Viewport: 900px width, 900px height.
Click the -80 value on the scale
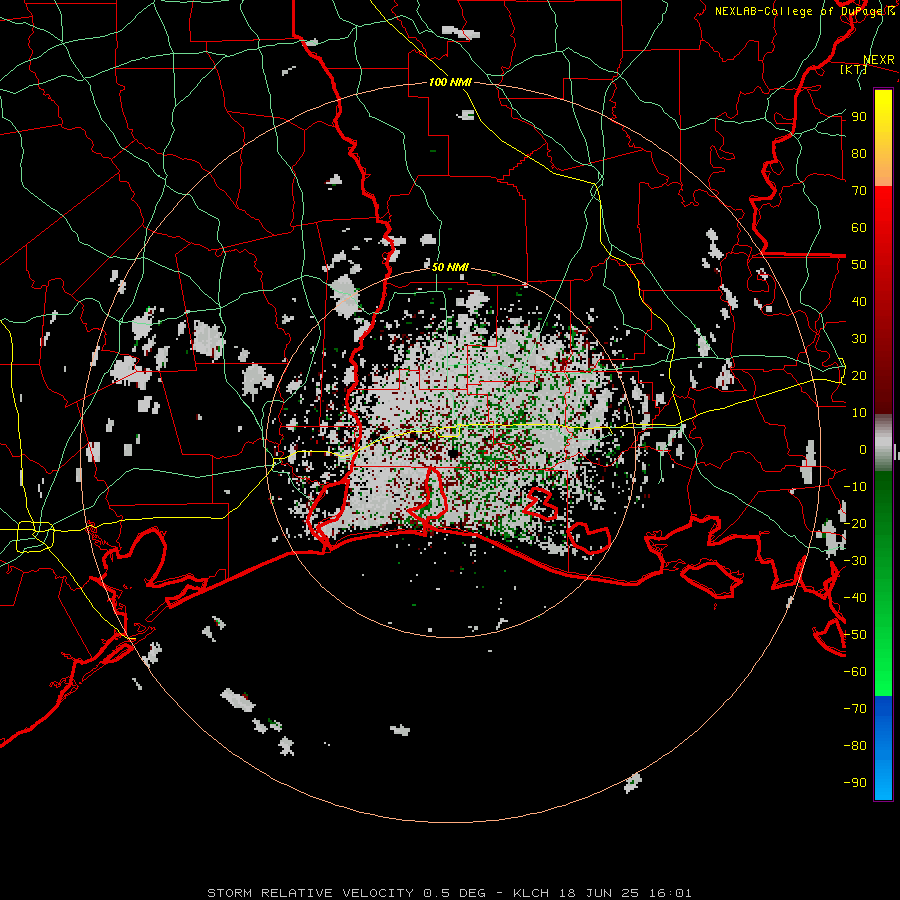(855, 746)
